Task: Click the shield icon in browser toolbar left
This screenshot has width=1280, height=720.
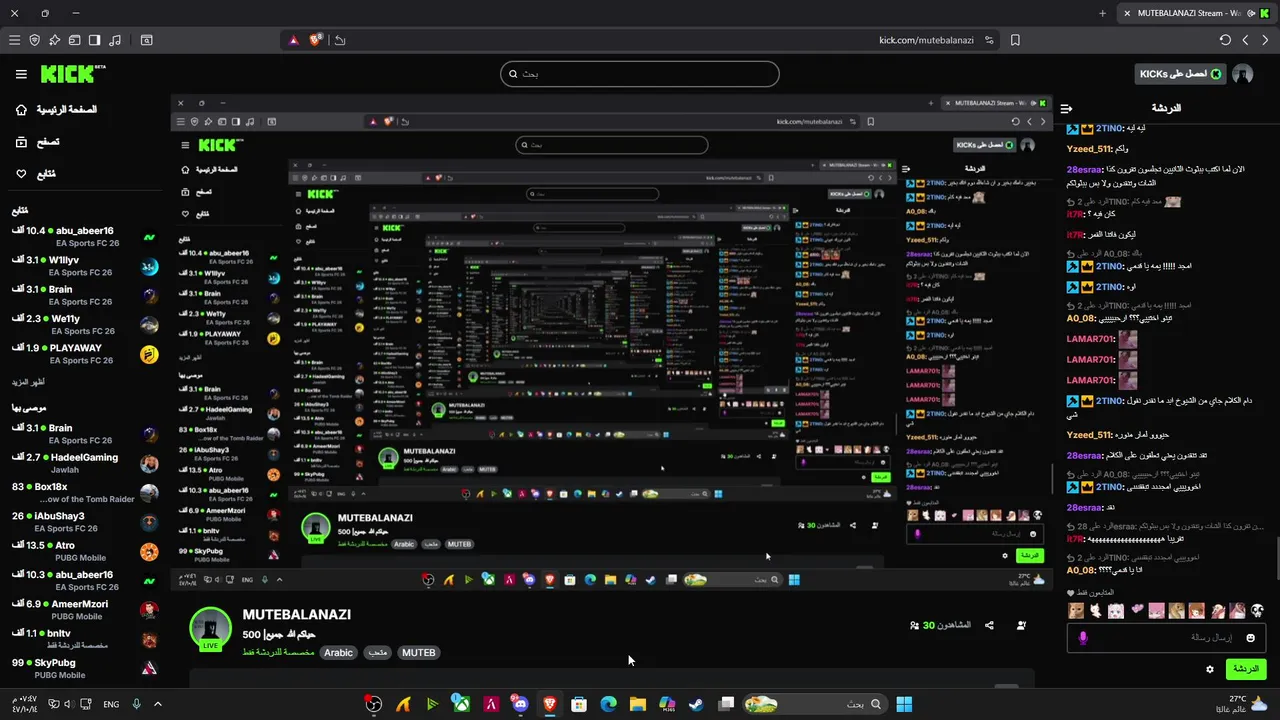Action: pyautogui.click(x=34, y=40)
